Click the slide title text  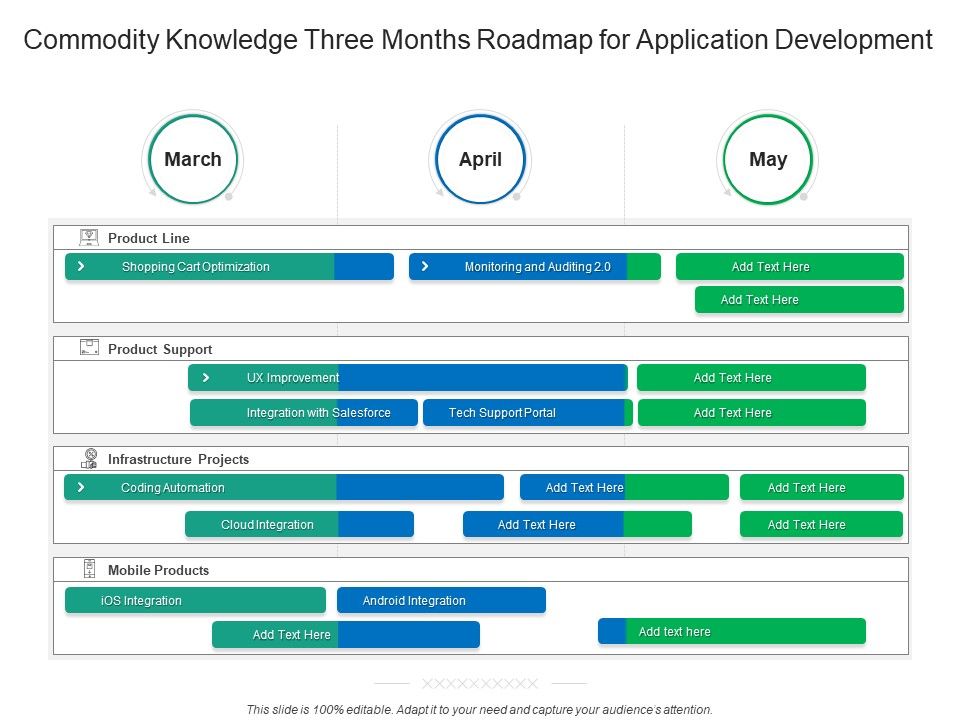(478, 40)
